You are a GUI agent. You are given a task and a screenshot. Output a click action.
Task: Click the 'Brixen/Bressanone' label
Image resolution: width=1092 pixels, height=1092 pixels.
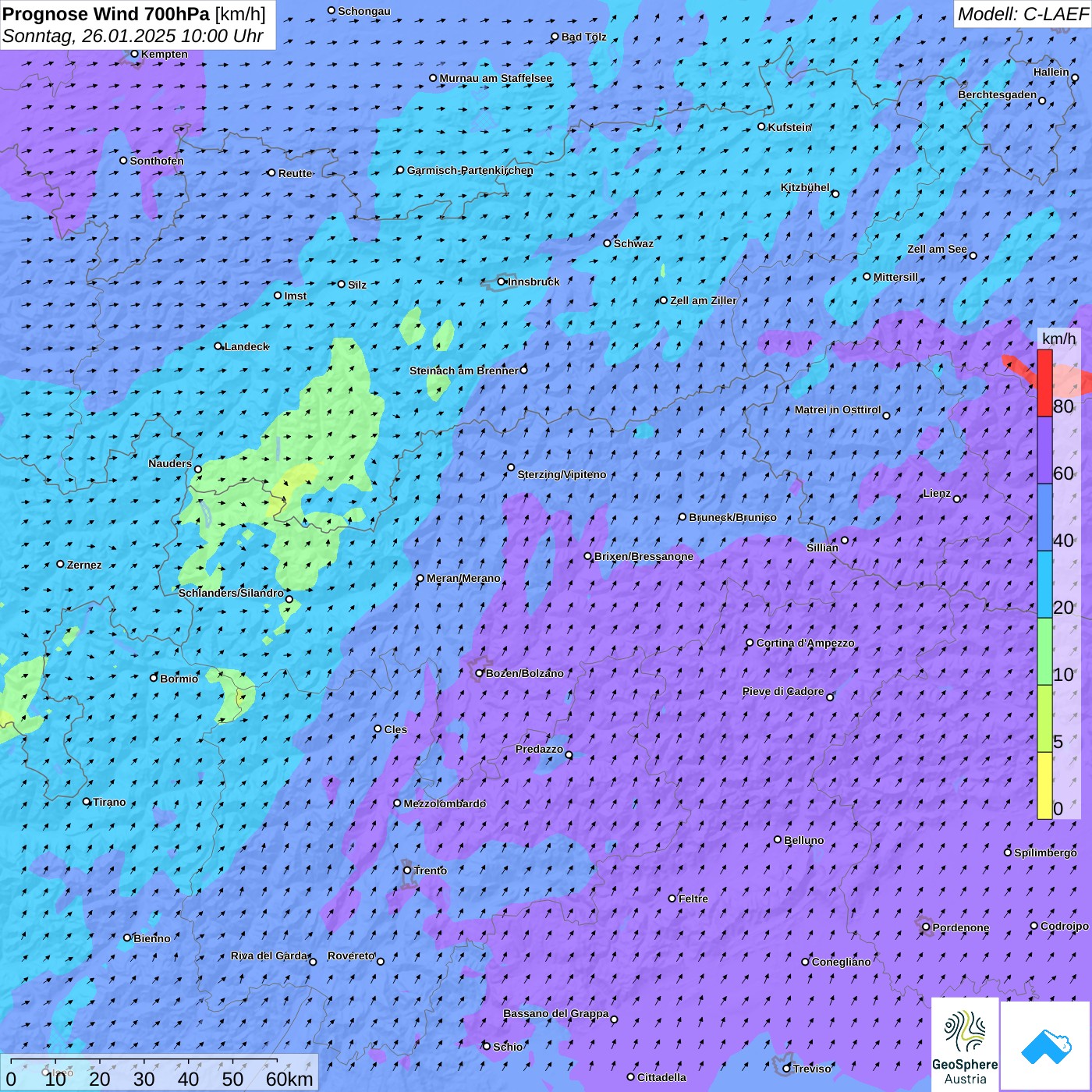pos(643,556)
